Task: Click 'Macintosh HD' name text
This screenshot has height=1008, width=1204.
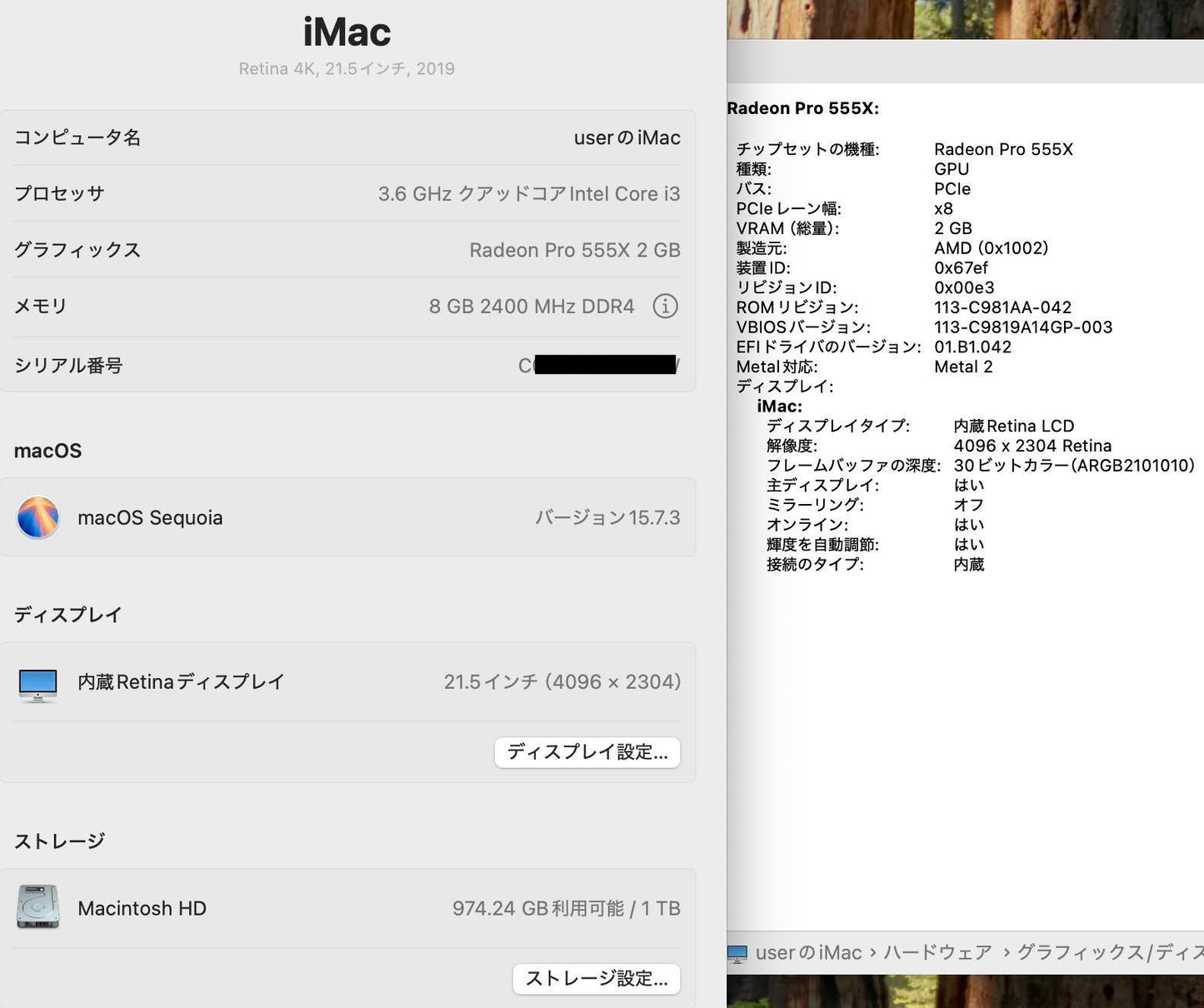Action: [142, 908]
